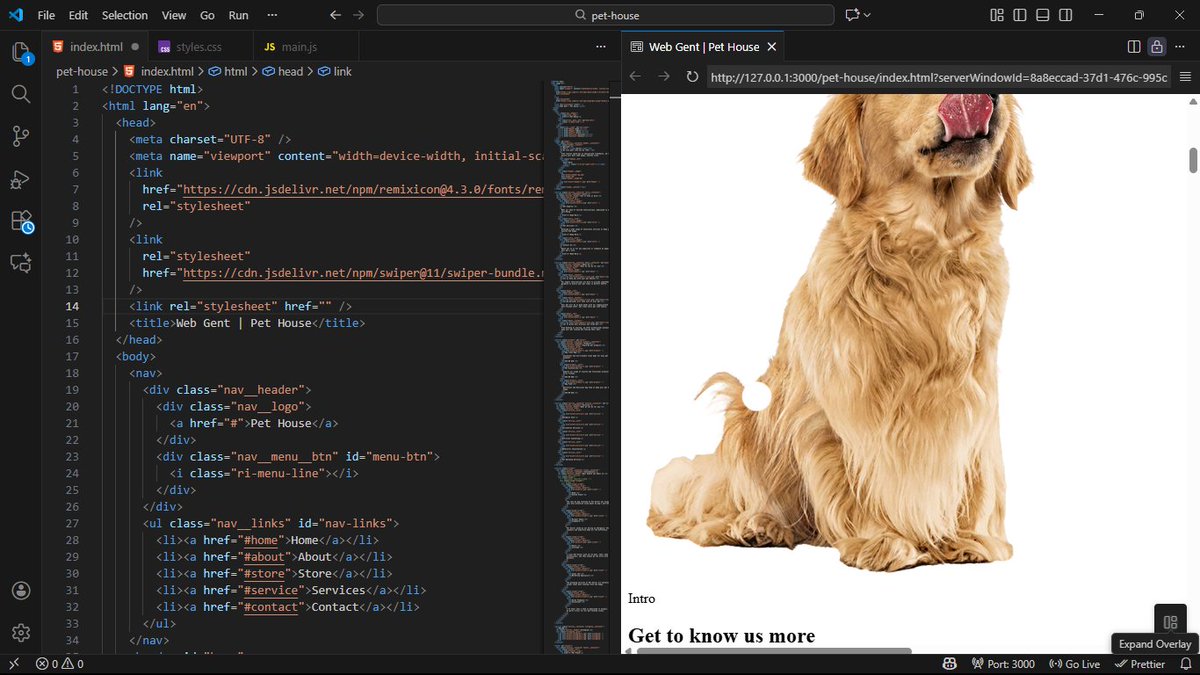
Task: Open the Selection menu
Action: pyautogui.click(x=124, y=15)
